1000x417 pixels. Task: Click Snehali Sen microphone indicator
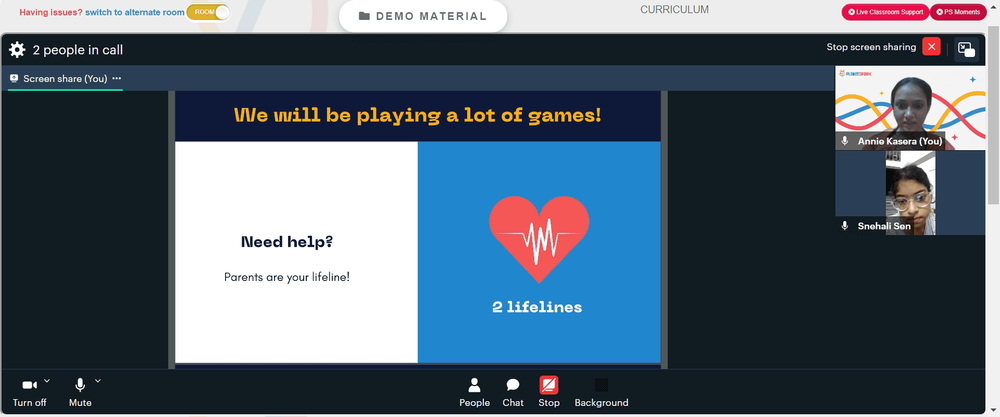tap(845, 226)
